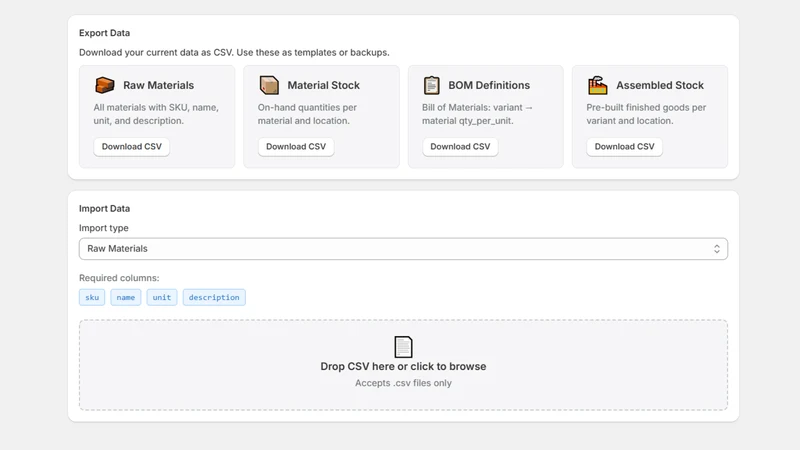
Task: Click 'Bill of Materials: variant' description
Action: (477, 114)
